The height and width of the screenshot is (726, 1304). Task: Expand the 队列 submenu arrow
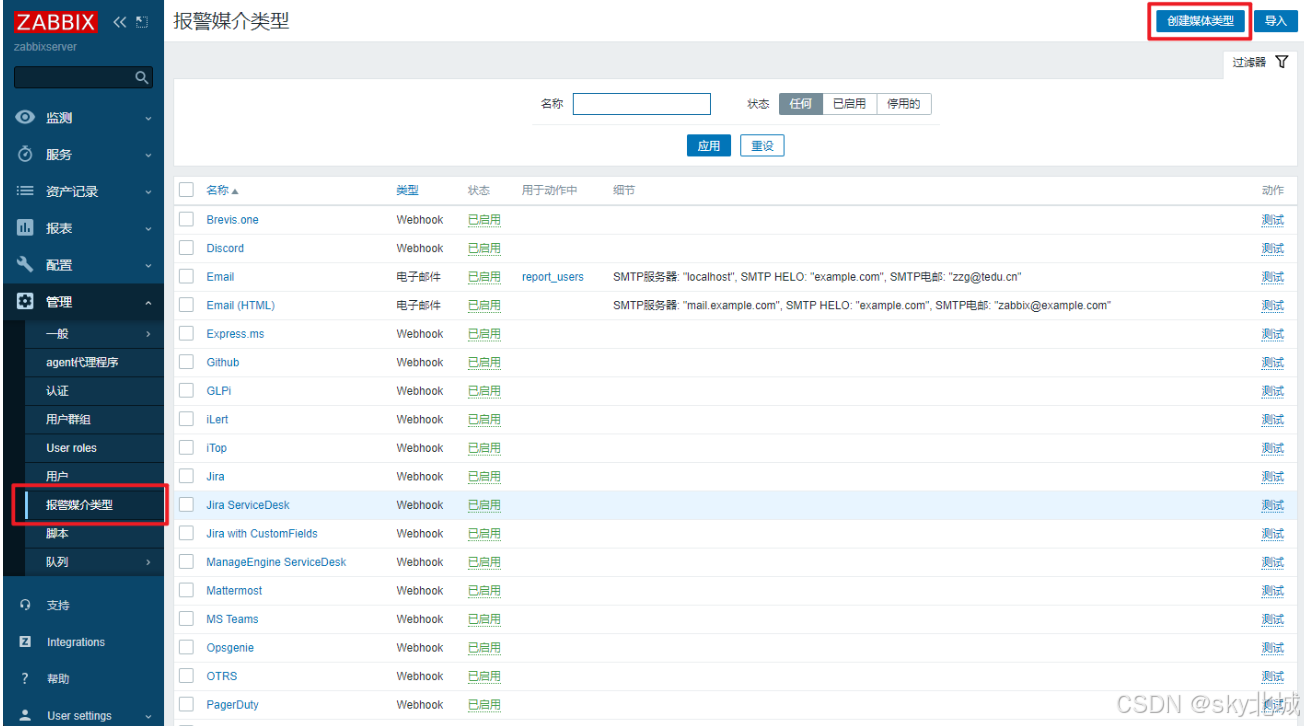[148, 562]
